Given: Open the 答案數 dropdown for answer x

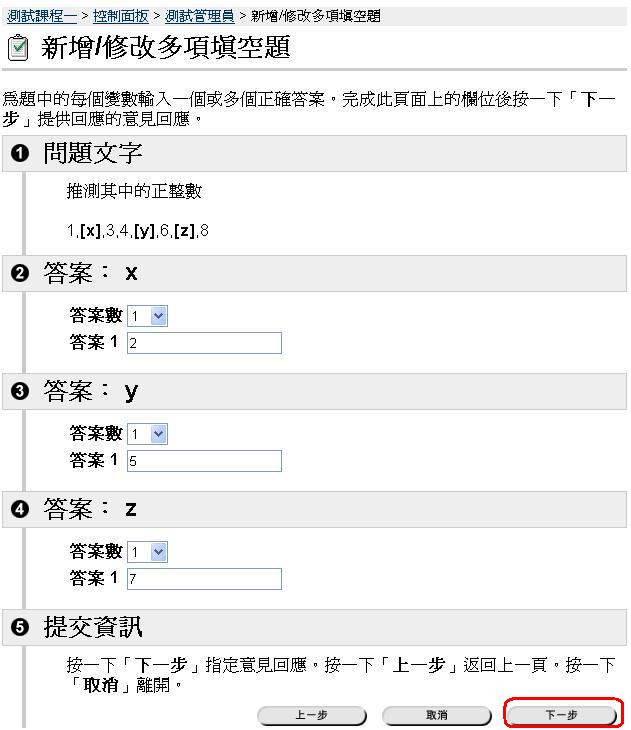Looking at the screenshot, I should point(147,316).
